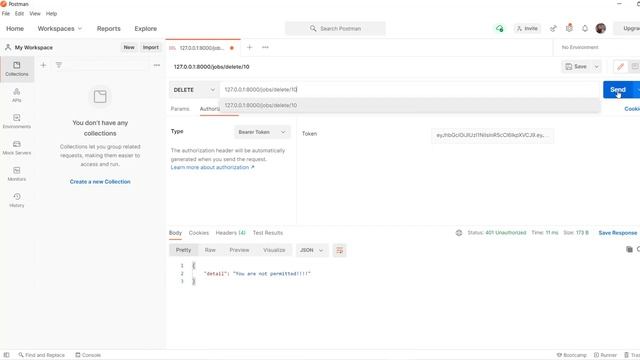Screen dimensions: 640x360
Task: Open a new request tab with plus
Action: (249, 47)
